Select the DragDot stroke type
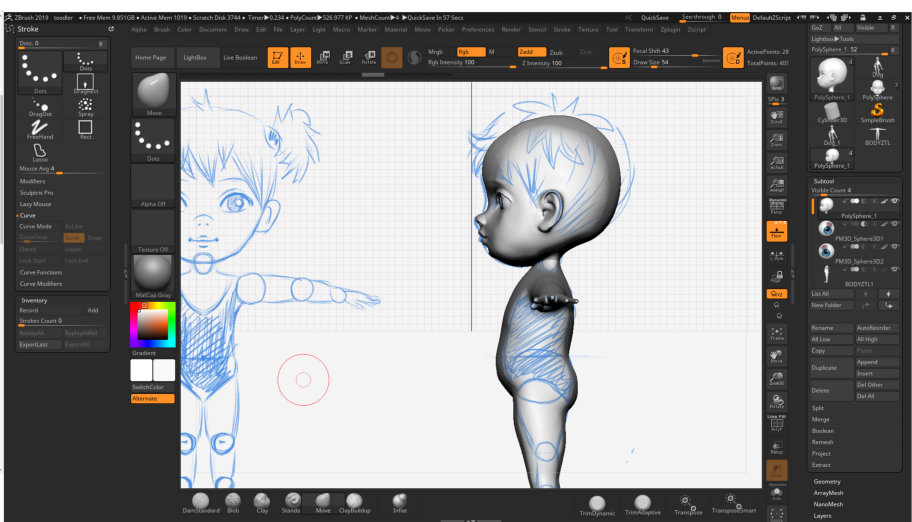 coord(40,107)
